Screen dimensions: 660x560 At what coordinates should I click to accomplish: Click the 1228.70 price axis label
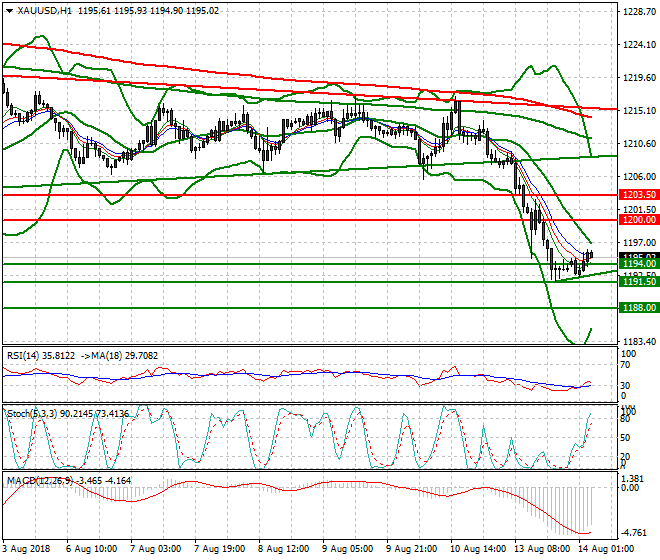638,12
